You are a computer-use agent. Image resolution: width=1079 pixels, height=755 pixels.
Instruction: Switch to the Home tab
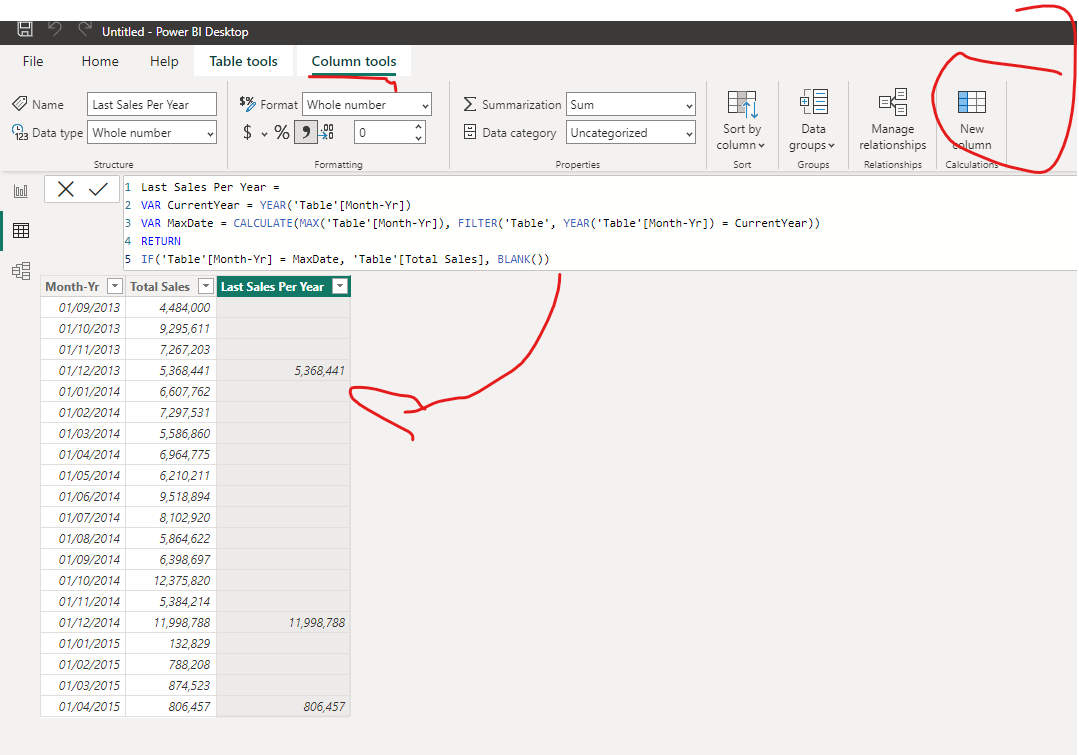(x=100, y=61)
